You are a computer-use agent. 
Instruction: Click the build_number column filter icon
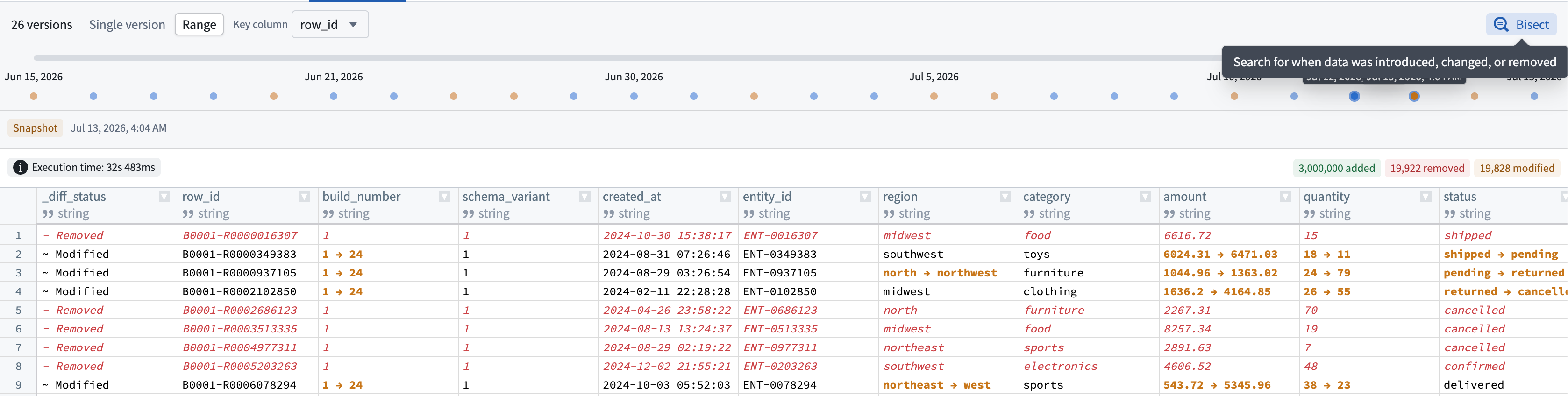pyautogui.click(x=445, y=197)
